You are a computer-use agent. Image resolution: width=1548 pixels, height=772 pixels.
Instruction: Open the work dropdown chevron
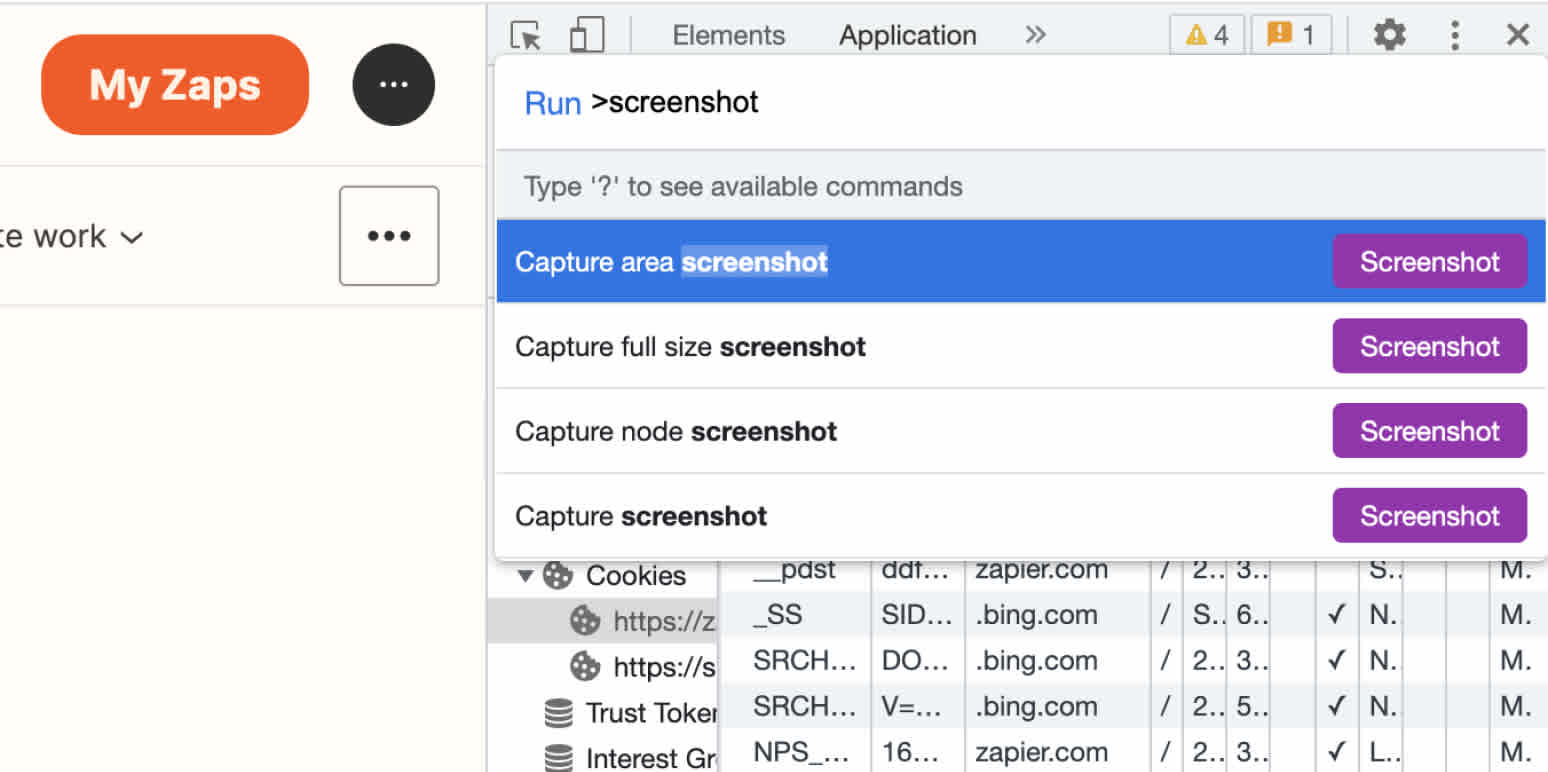pos(131,237)
